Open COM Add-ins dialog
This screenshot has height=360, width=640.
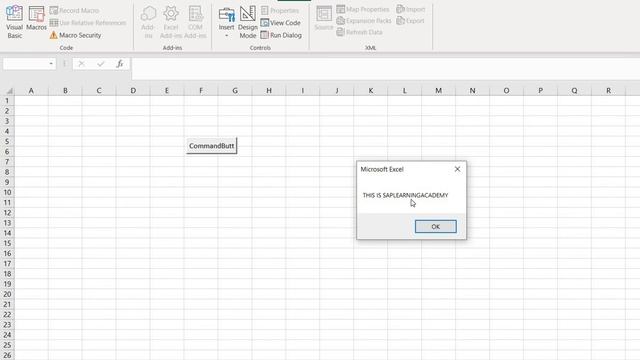195,22
